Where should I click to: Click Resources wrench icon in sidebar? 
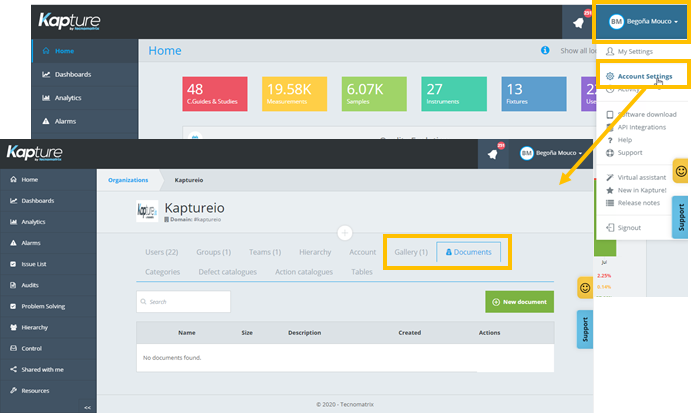click(x=13, y=391)
